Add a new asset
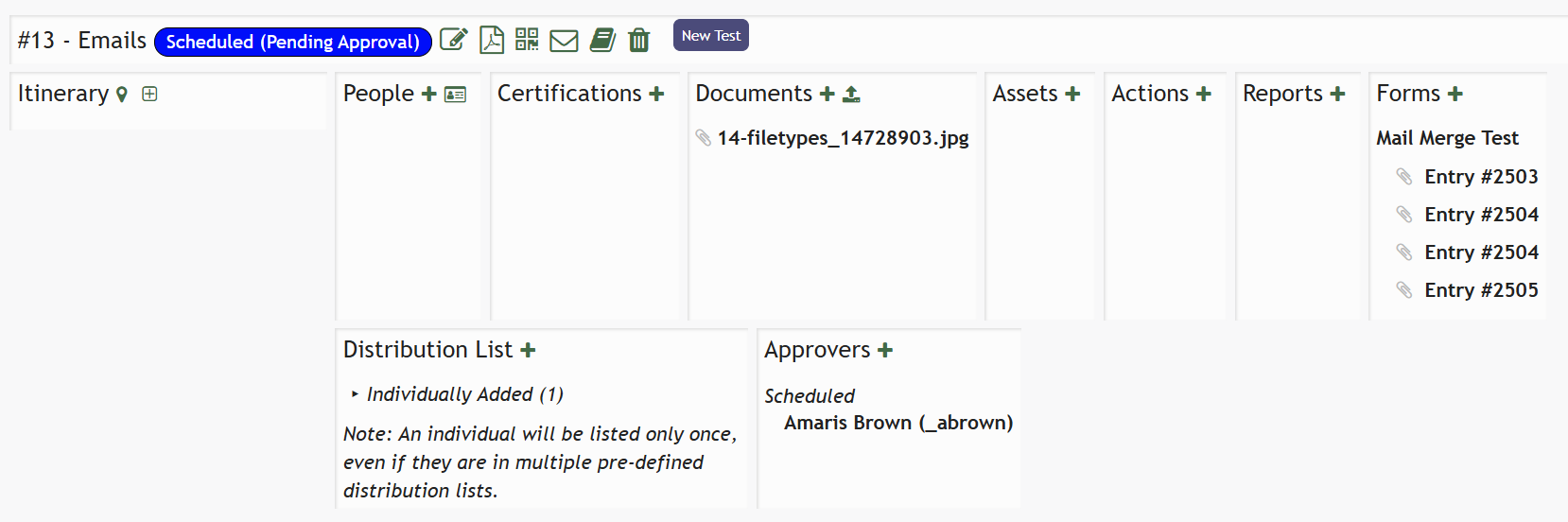1568x522 pixels. pos(1072,94)
